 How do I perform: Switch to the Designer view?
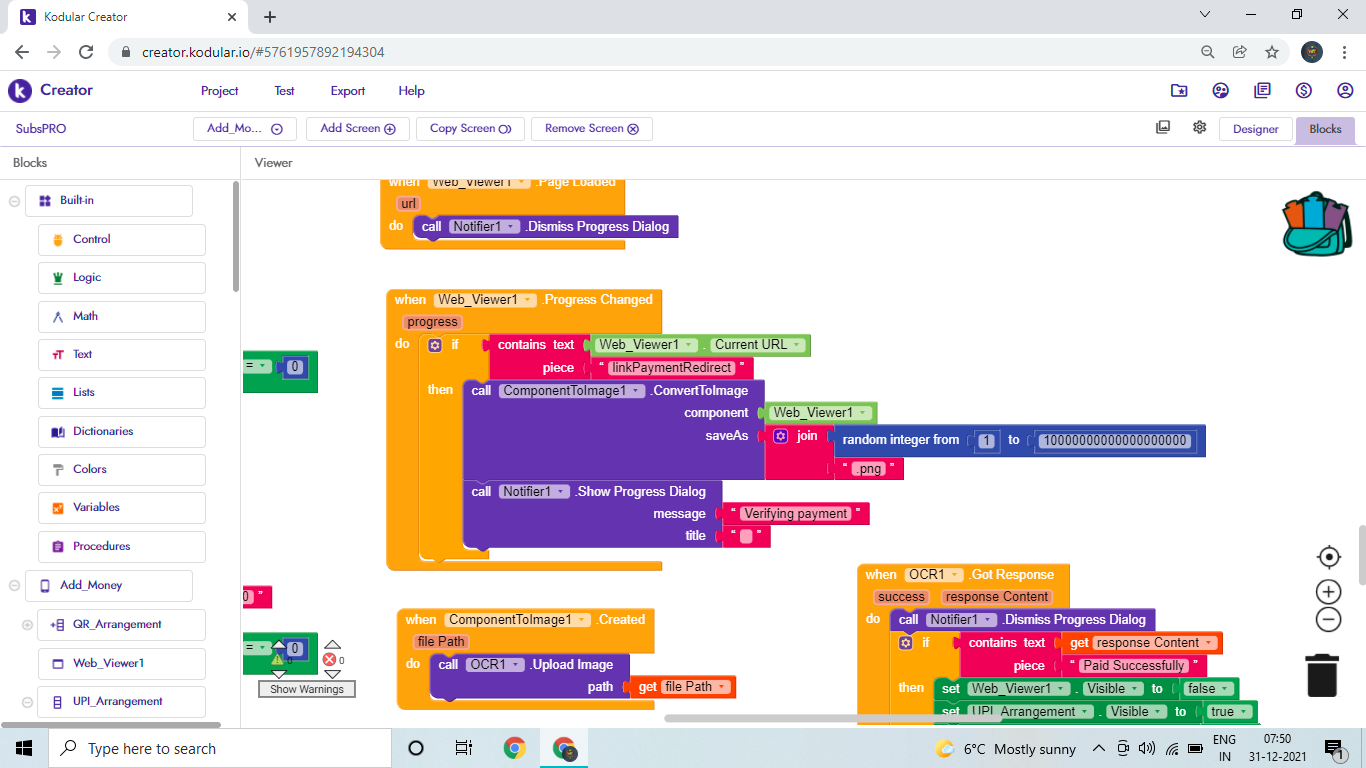pos(1255,129)
